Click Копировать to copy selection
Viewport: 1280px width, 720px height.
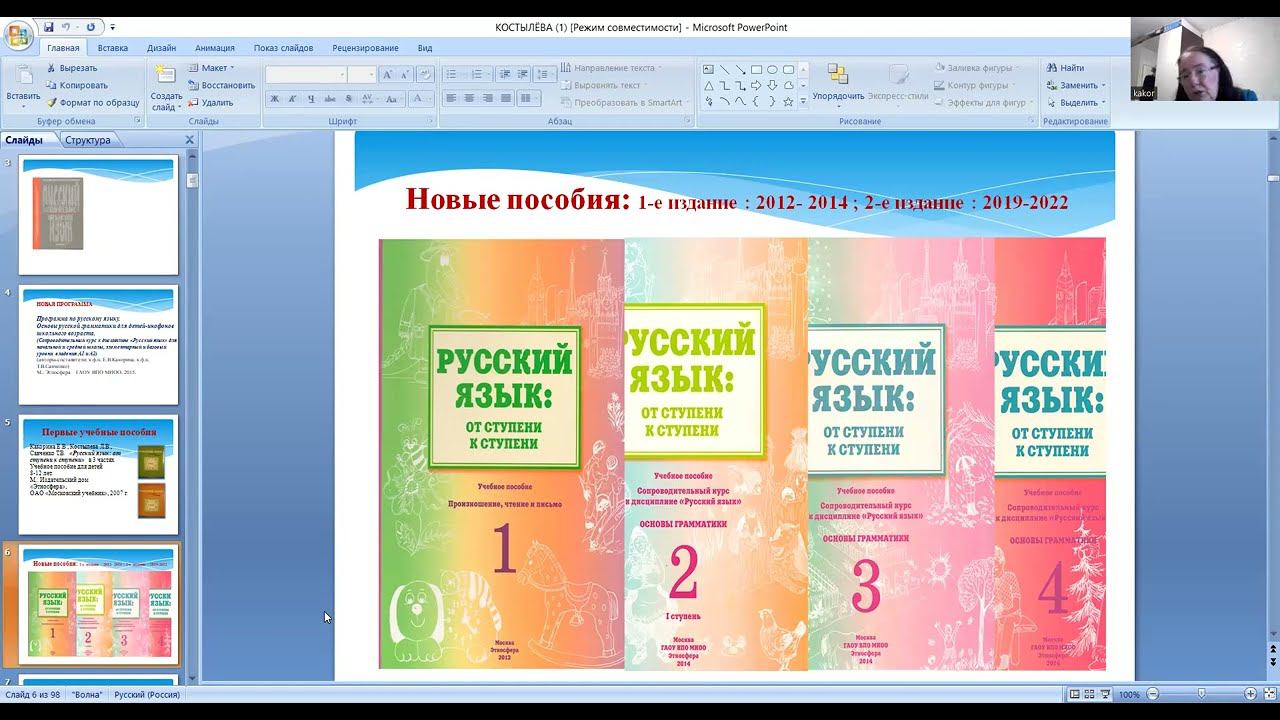(x=77, y=85)
